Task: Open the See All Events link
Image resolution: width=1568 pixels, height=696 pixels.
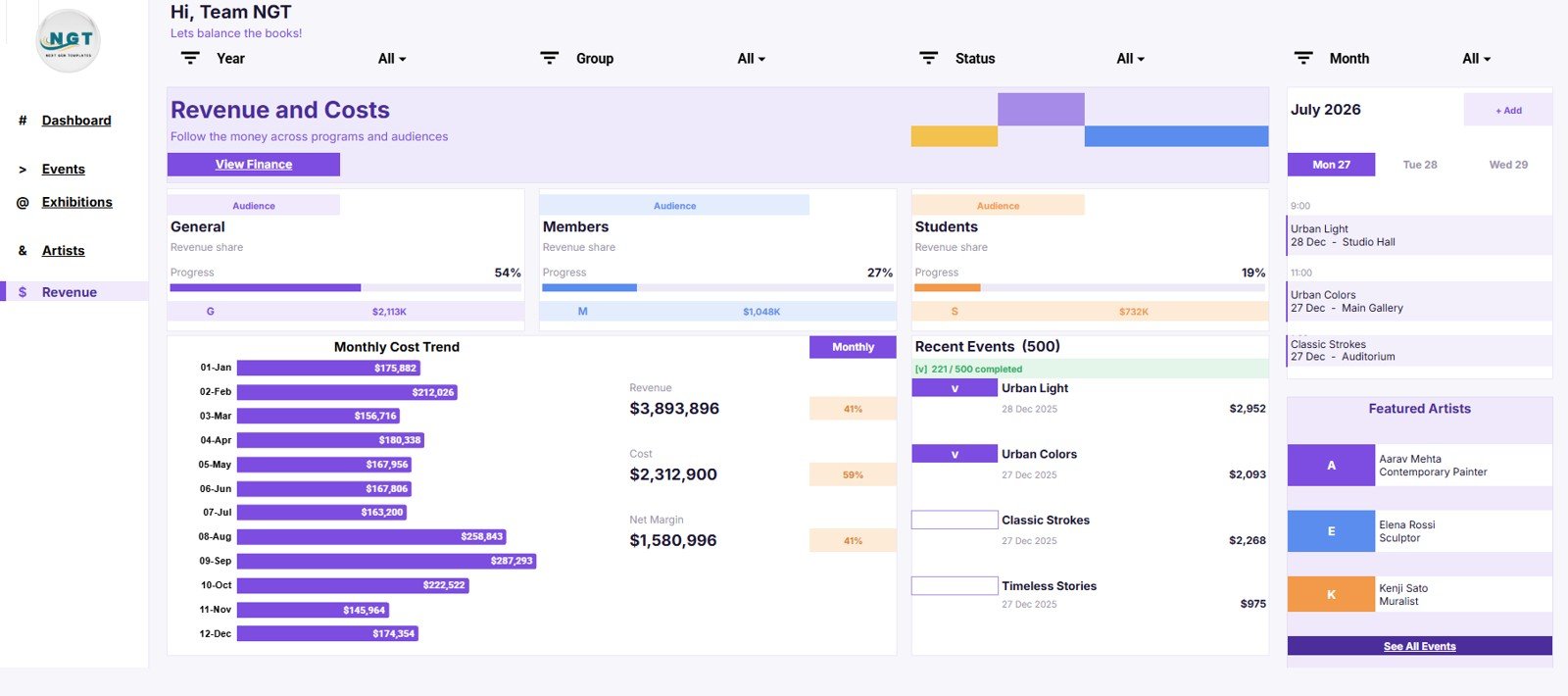Action: pyautogui.click(x=1419, y=646)
